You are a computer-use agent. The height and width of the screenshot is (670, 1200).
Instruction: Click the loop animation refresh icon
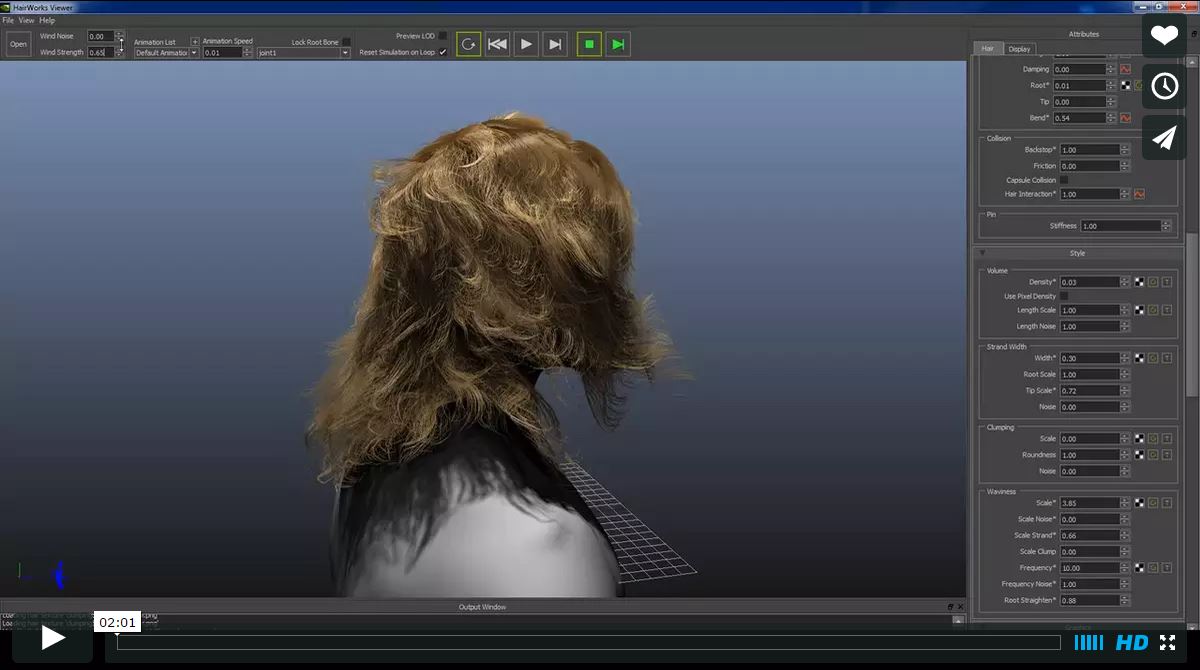tap(468, 44)
